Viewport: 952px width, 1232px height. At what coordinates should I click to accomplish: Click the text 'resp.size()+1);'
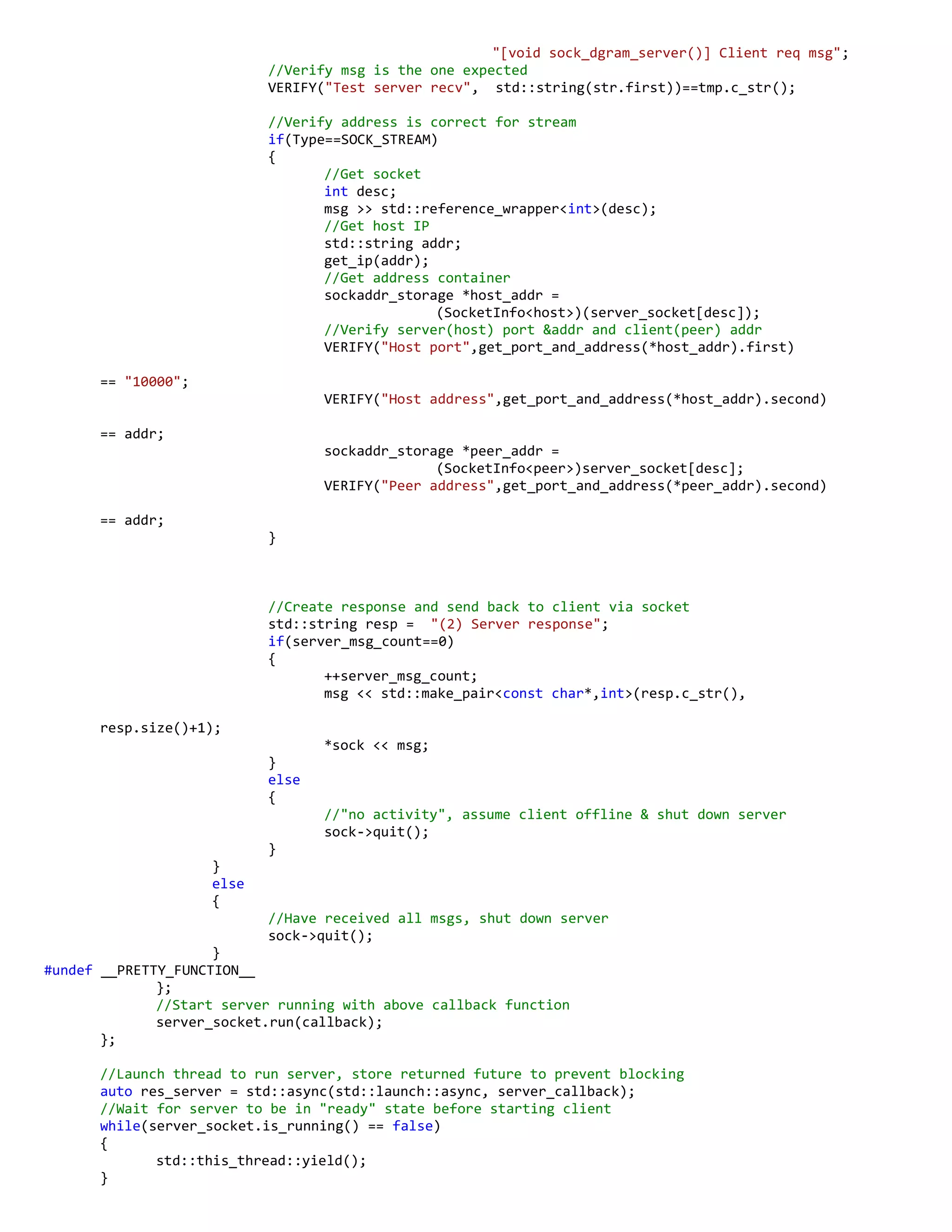coord(160,728)
